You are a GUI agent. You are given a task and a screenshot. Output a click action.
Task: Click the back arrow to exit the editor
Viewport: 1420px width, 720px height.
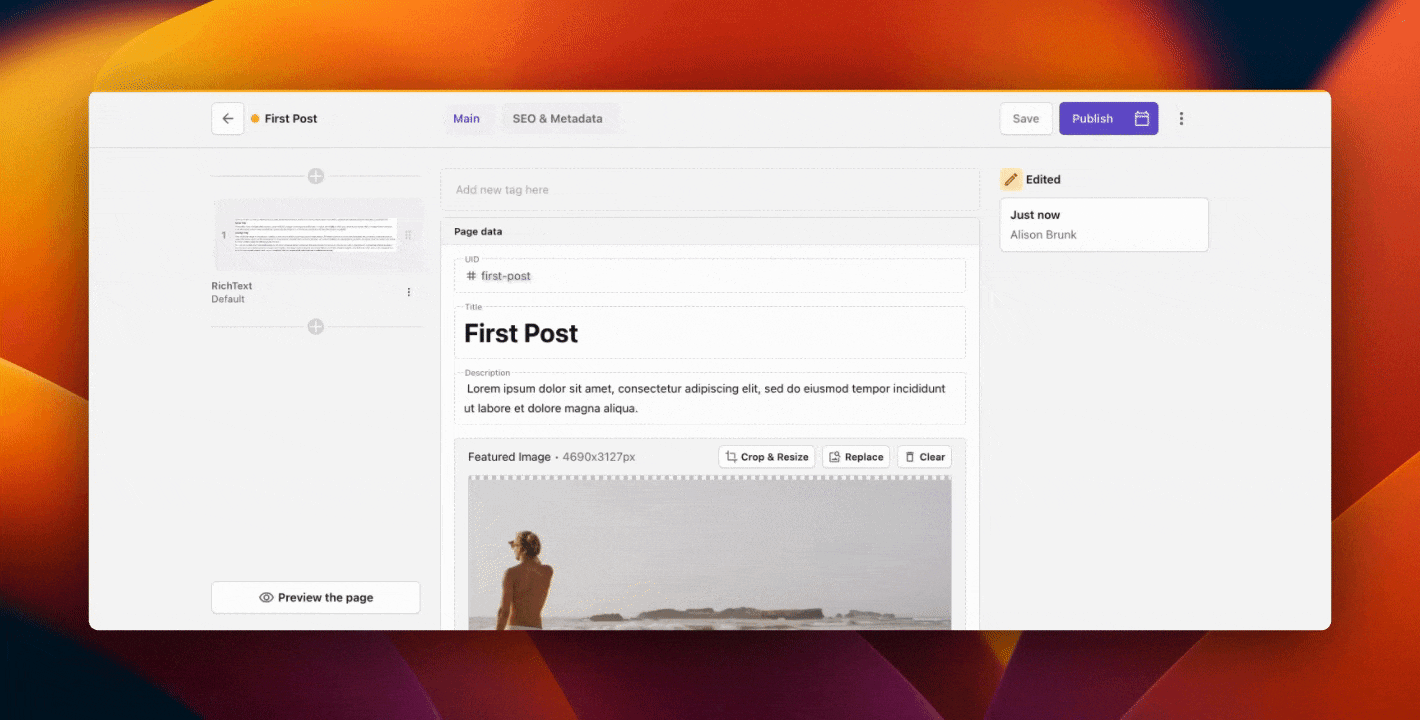[x=227, y=118]
